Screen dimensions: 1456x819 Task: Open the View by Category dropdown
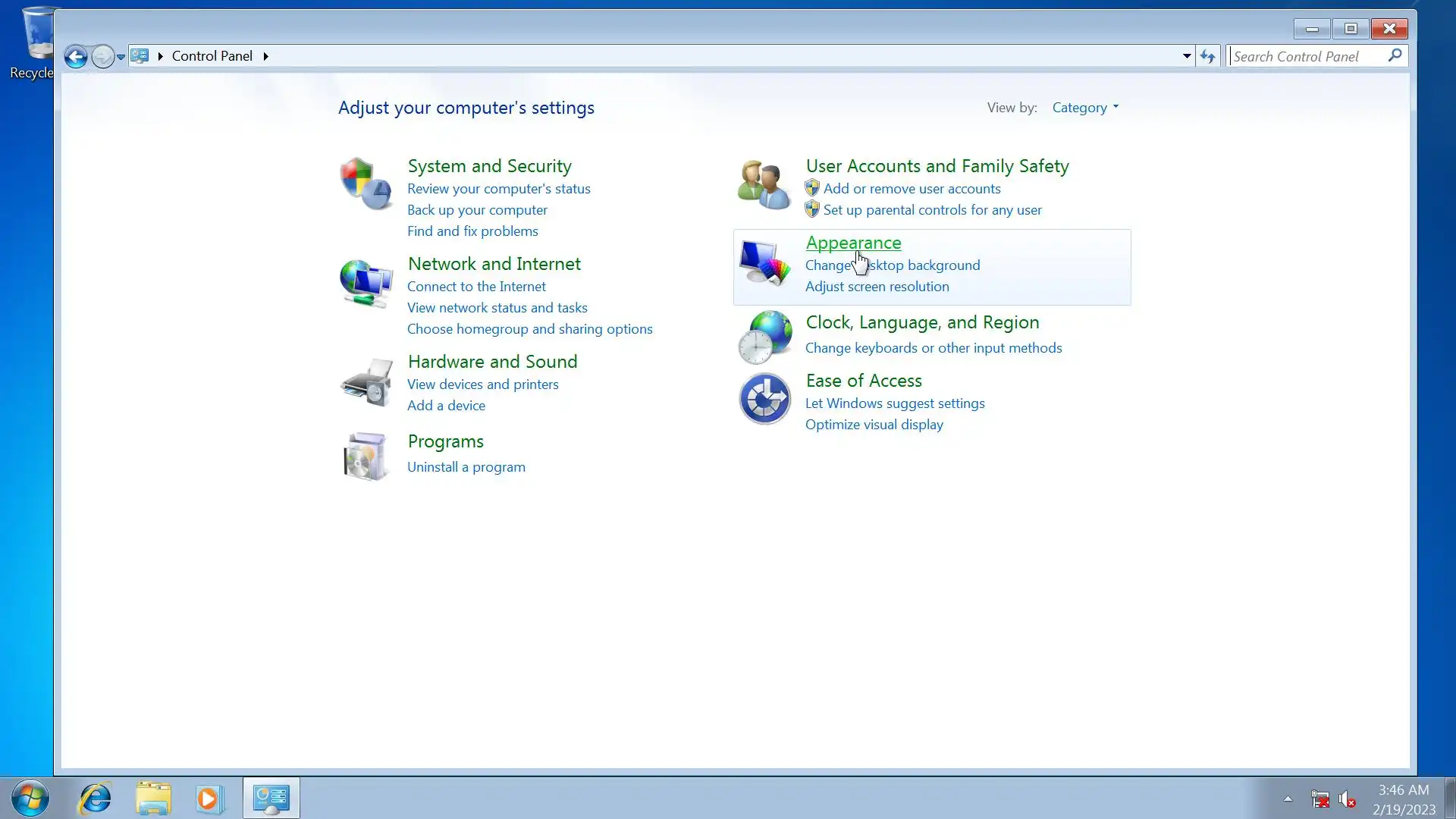click(1085, 108)
